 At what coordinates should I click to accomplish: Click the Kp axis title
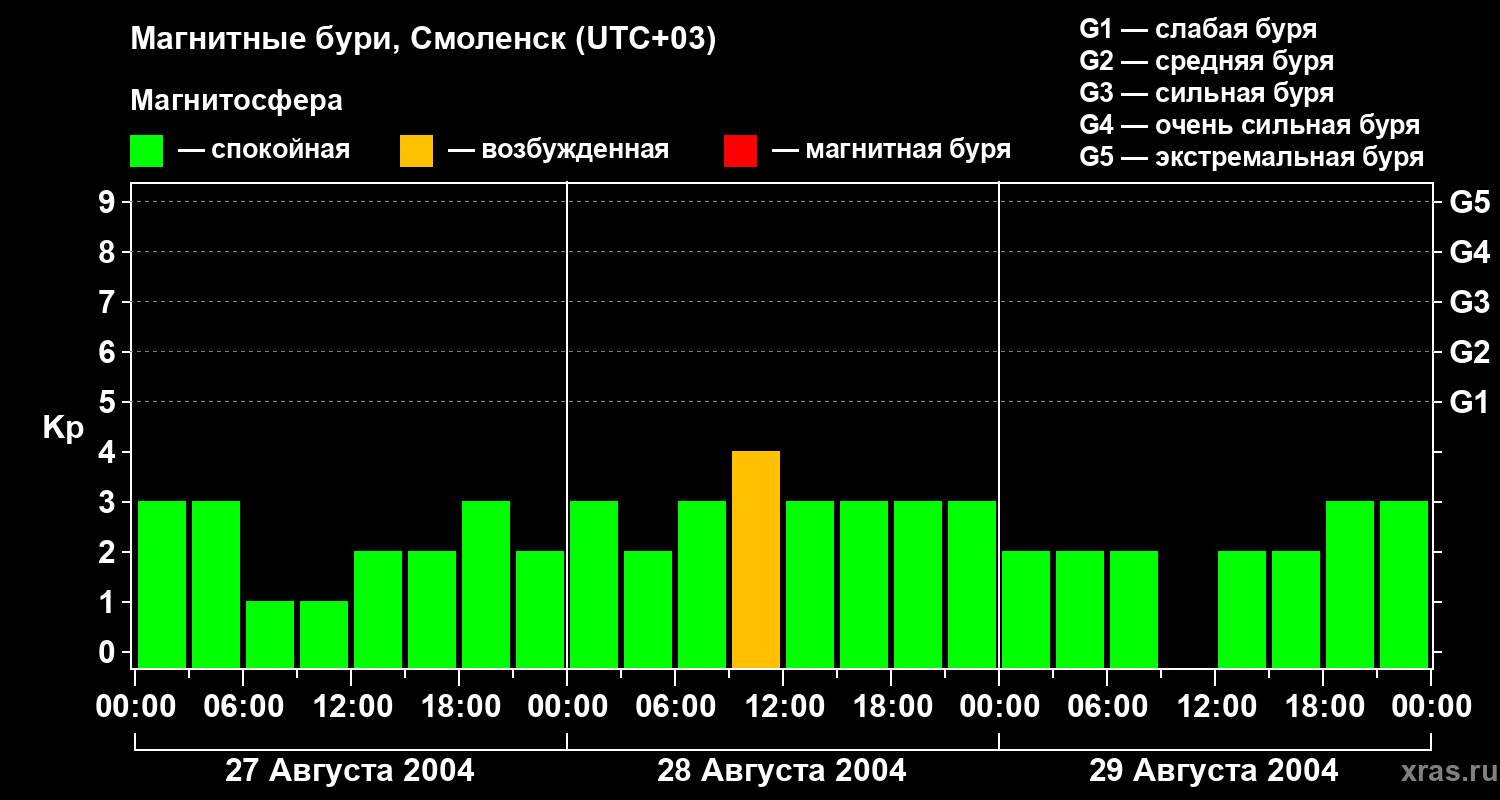pyautogui.click(x=63, y=429)
